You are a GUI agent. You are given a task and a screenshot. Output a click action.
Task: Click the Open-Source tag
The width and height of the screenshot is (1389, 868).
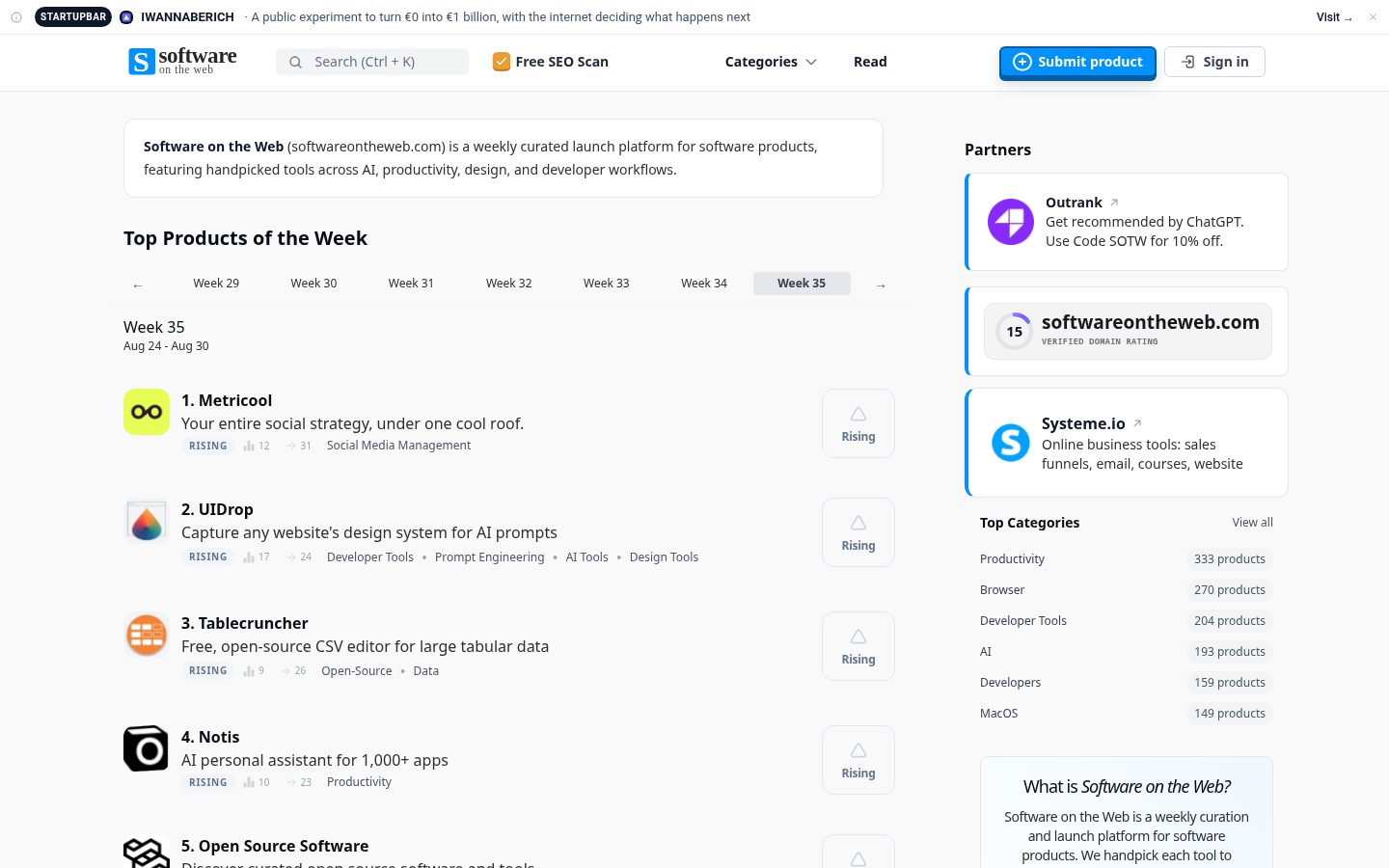[x=357, y=671]
